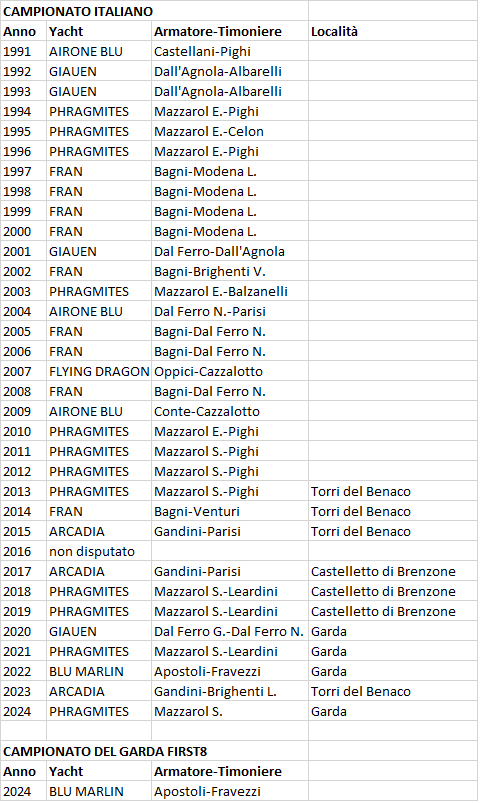
Task: Select the BLU MARLIN cell for 2022
Action: (99, 671)
